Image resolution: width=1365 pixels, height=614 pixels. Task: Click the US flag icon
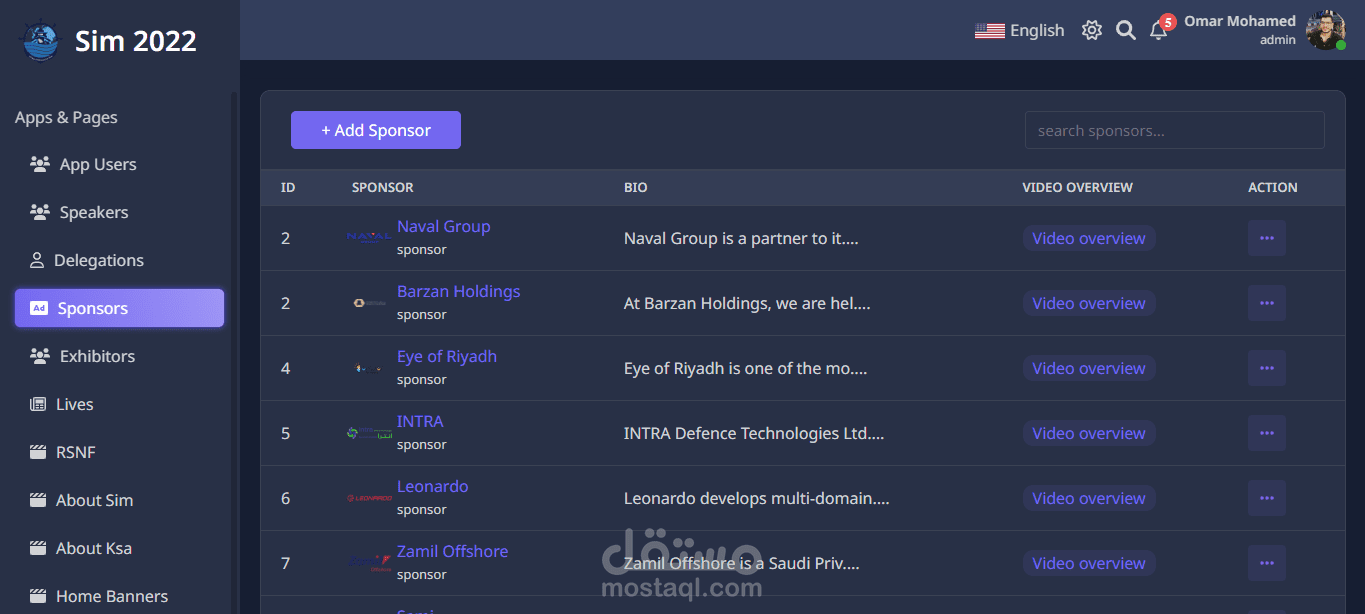point(990,31)
